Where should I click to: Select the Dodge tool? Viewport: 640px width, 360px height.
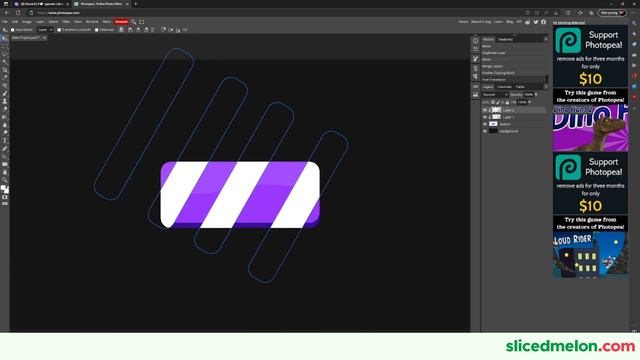click(x=4, y=133)
